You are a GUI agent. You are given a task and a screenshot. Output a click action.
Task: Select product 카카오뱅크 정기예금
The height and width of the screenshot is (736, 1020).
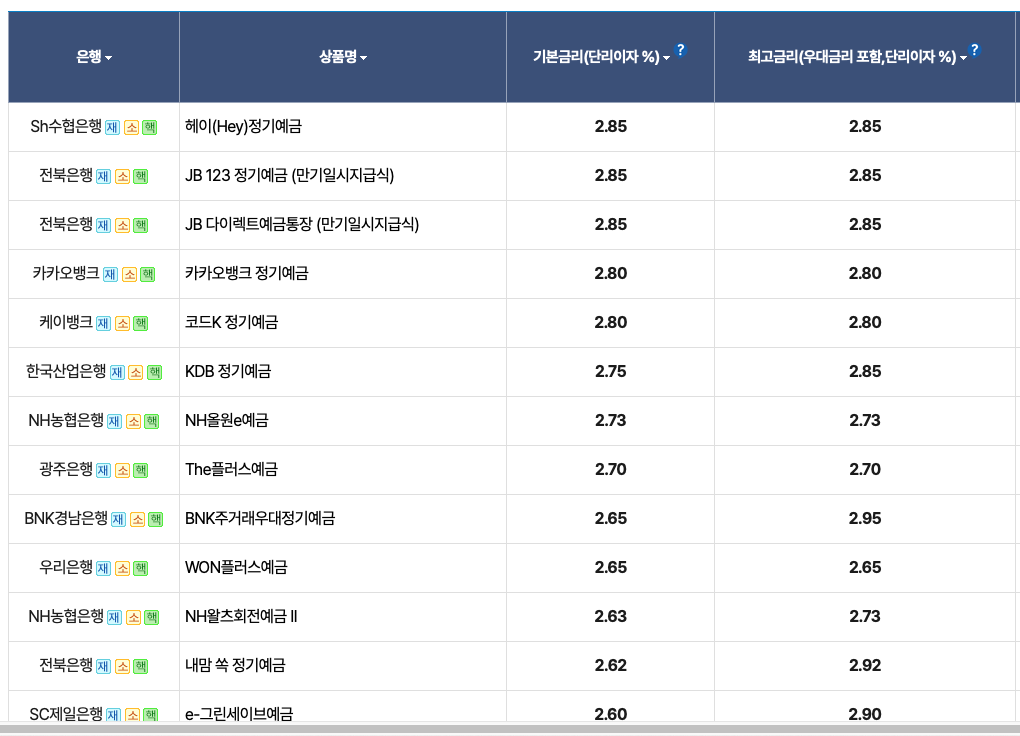pos(247,273)
